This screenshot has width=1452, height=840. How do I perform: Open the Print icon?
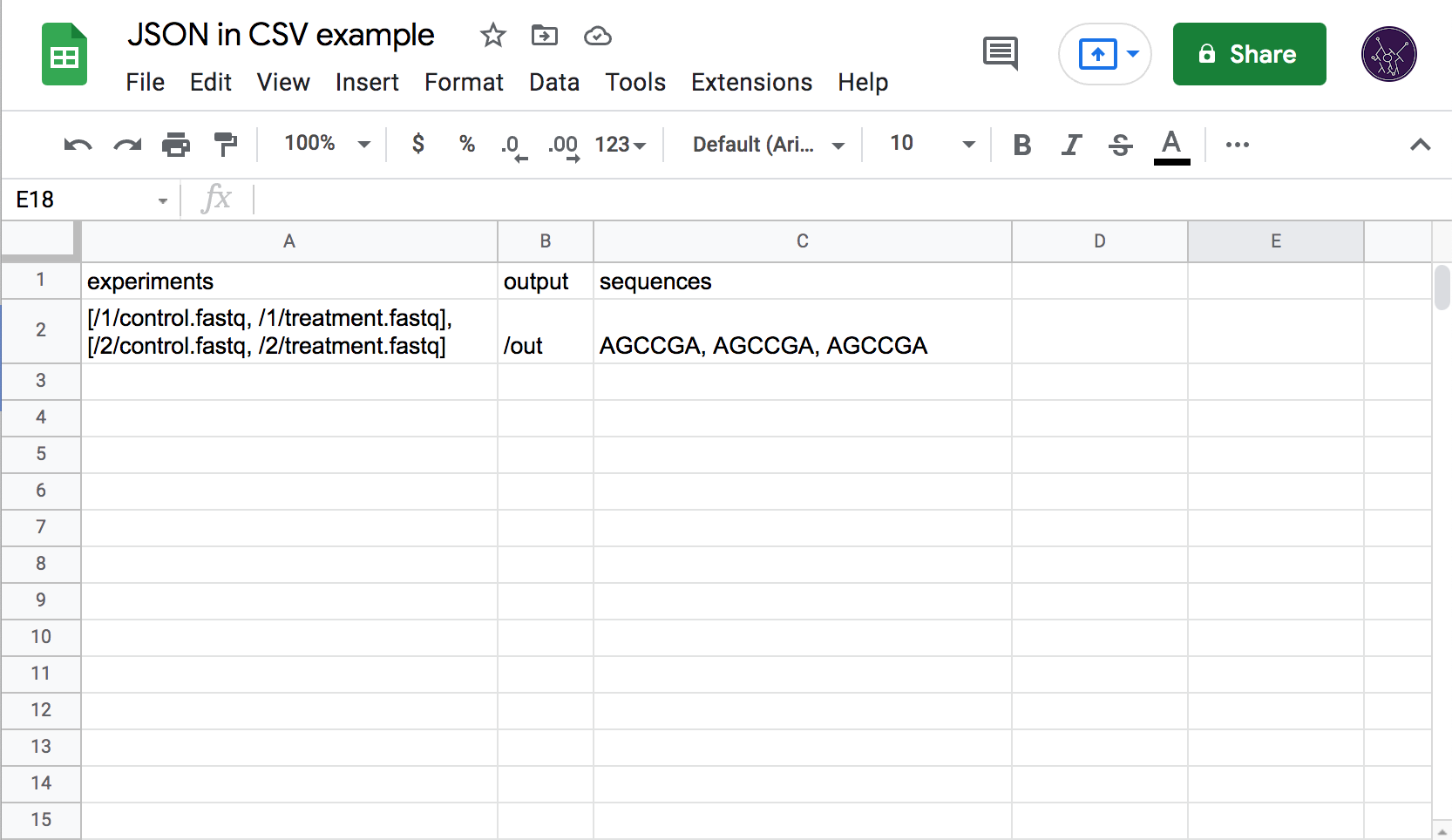click(x=177, y=145)
